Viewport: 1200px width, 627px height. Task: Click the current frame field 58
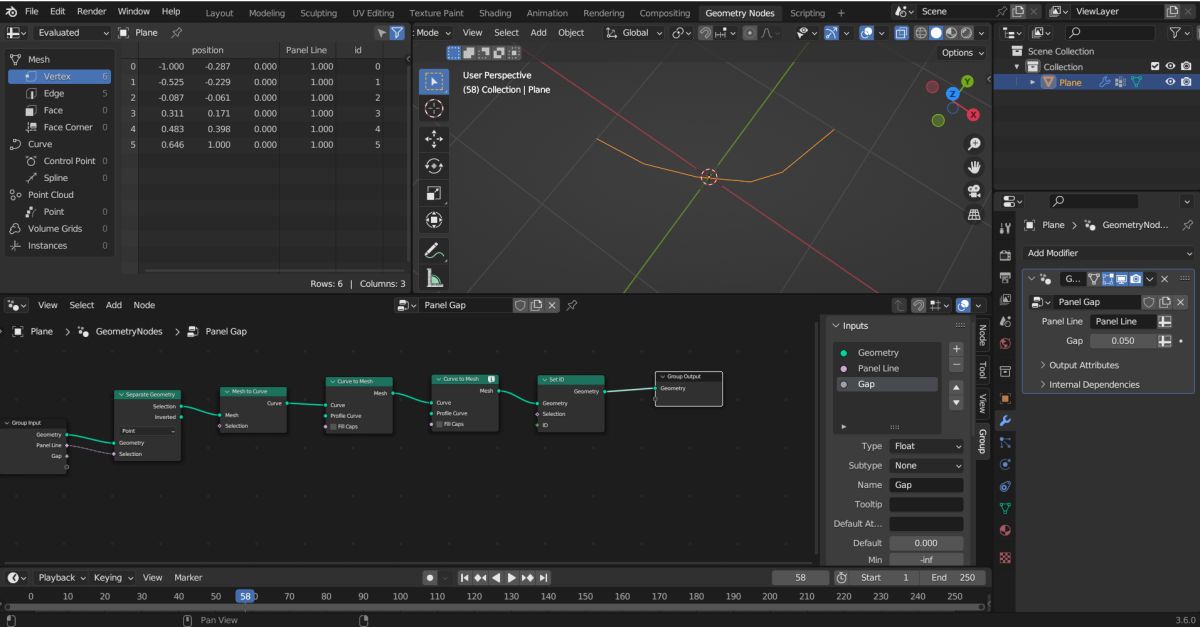pyautogui.click(x=800, y=577)
